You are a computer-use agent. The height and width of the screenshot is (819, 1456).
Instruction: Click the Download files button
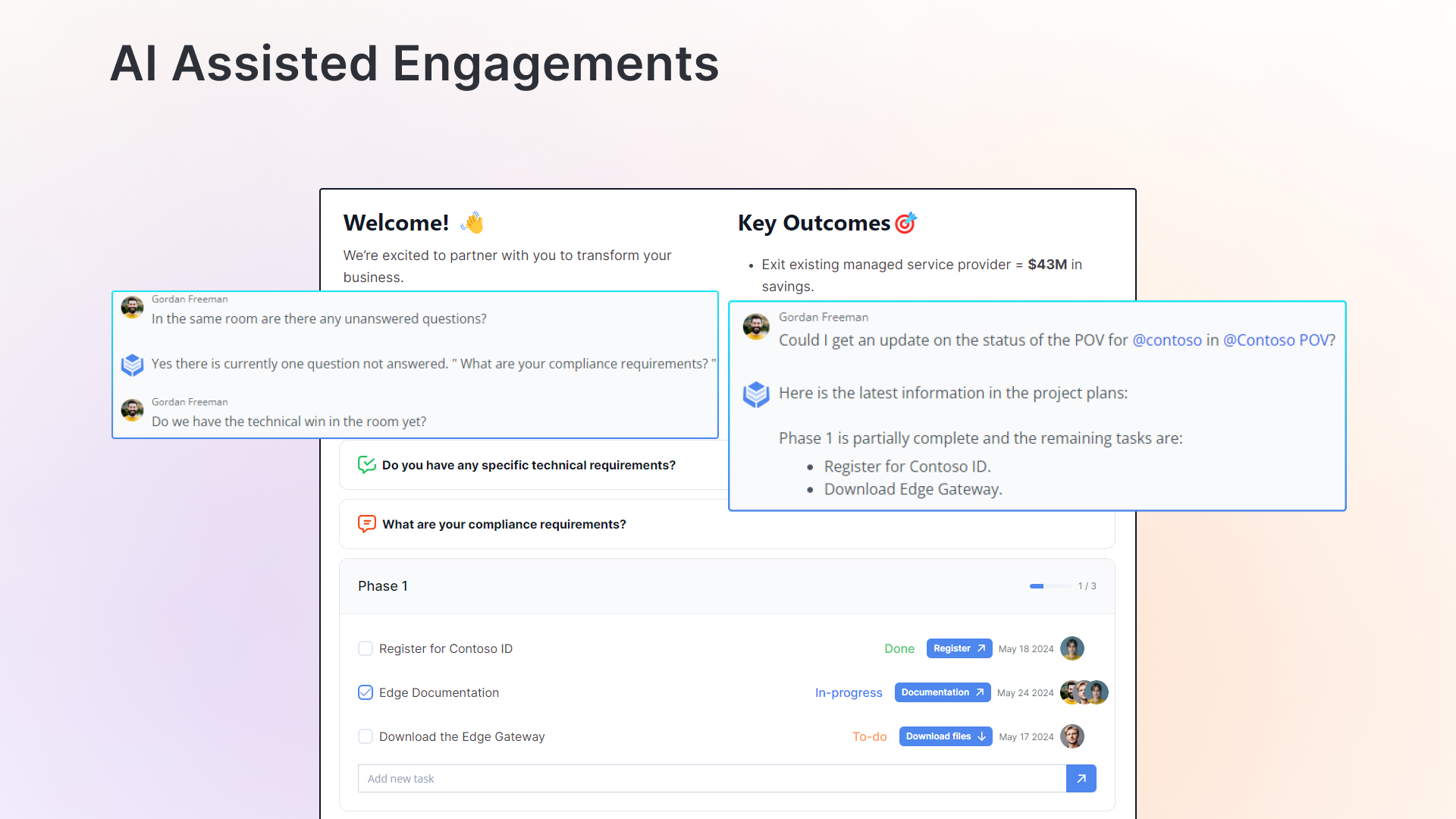point(945,736)
